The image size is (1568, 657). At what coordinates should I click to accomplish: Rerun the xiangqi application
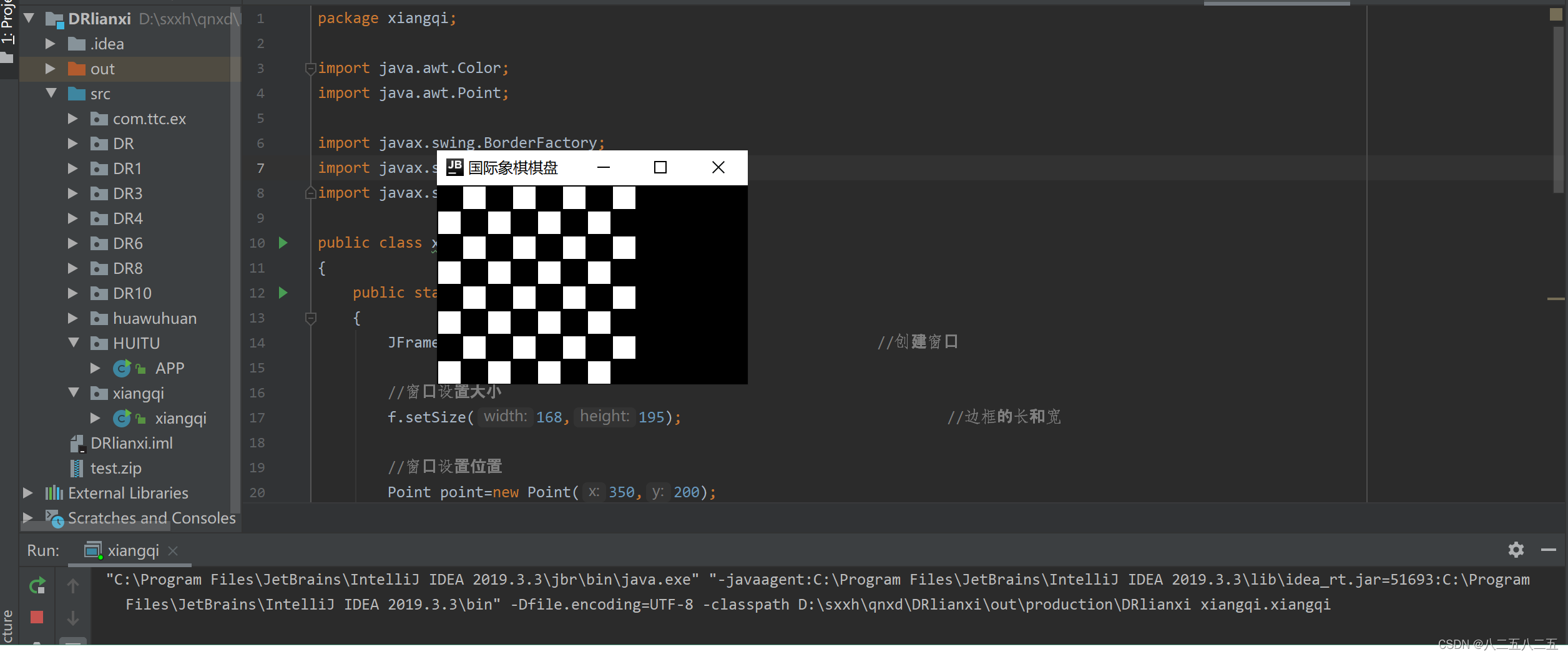coord(37,585)
